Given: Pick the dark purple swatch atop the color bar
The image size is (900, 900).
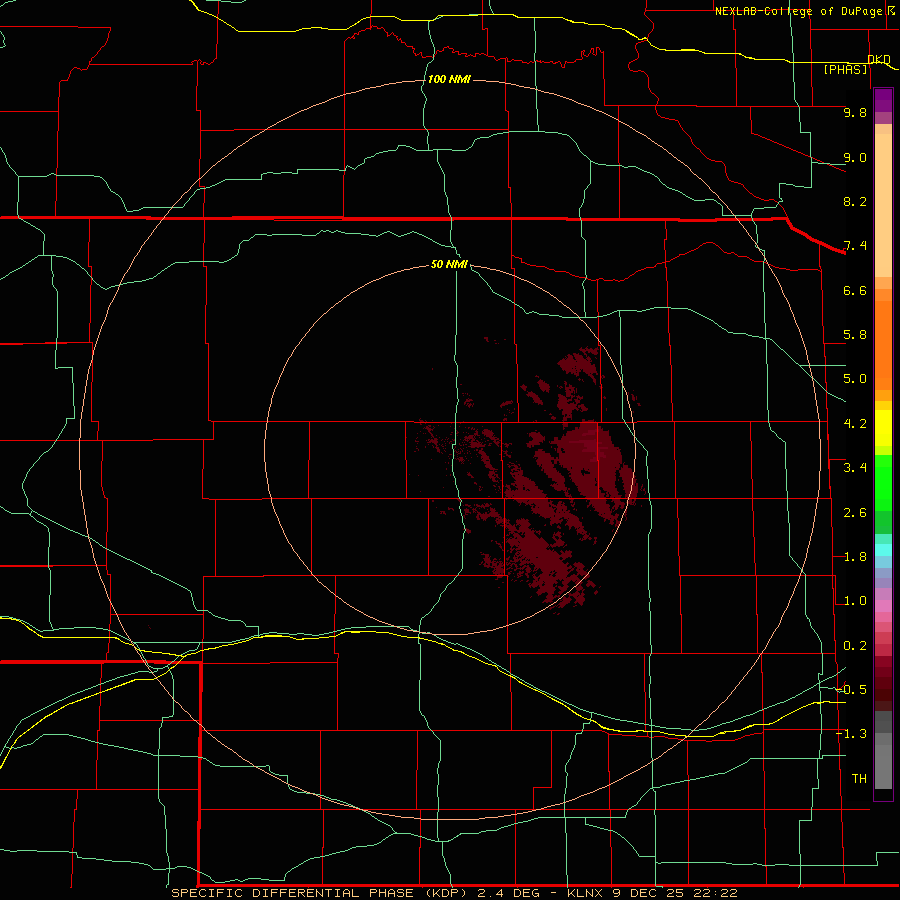Looking at the screenshot, I should pos(883,96).
